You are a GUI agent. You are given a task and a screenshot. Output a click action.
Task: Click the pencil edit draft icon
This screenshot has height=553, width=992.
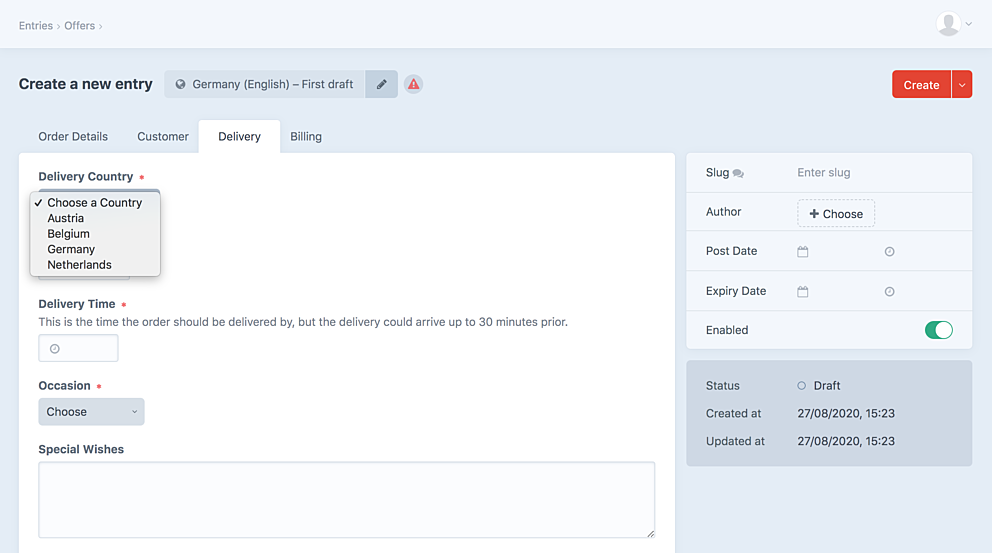(x=381, y=84)
